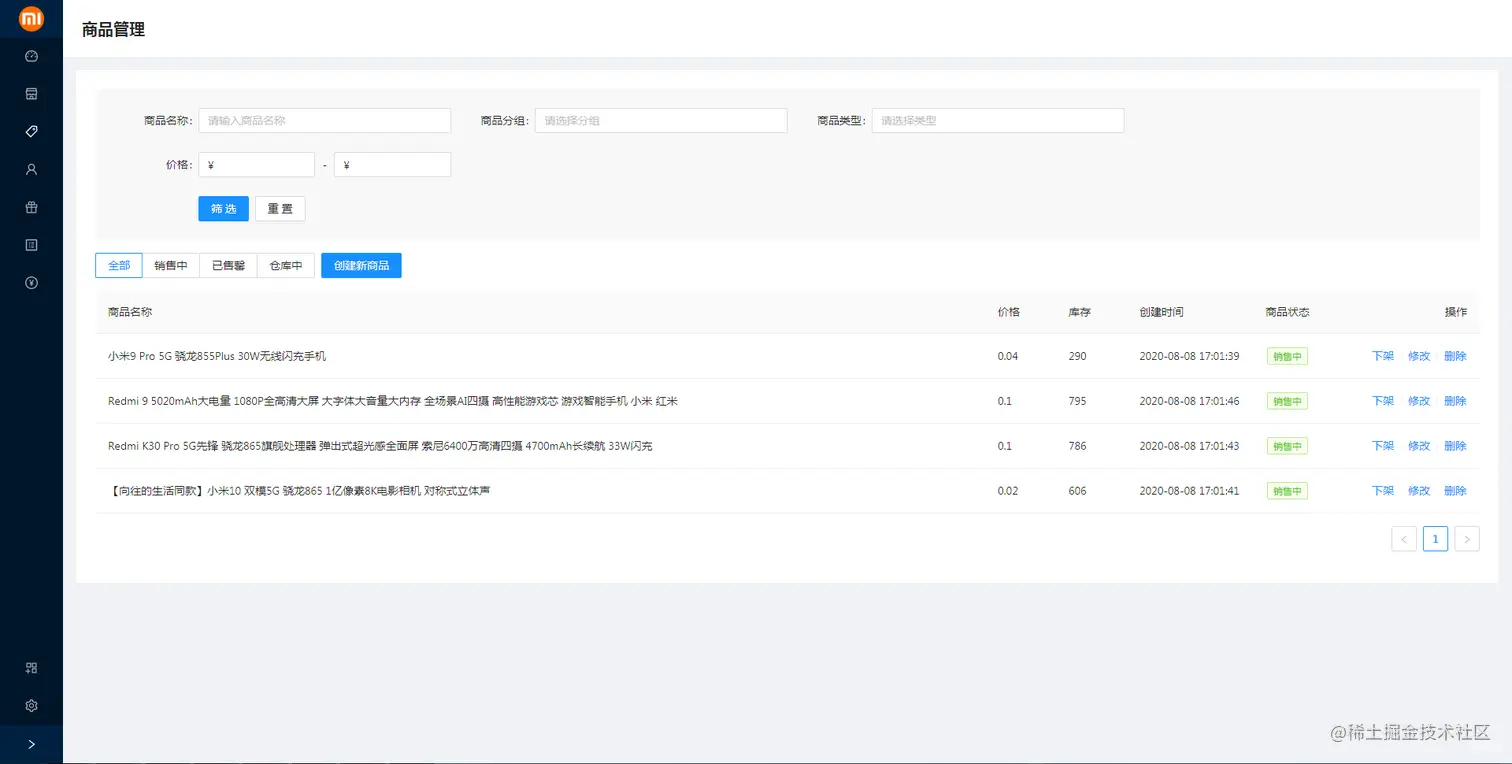Click the 销售中 status tag of Redmi 9

pos(1287,401)
